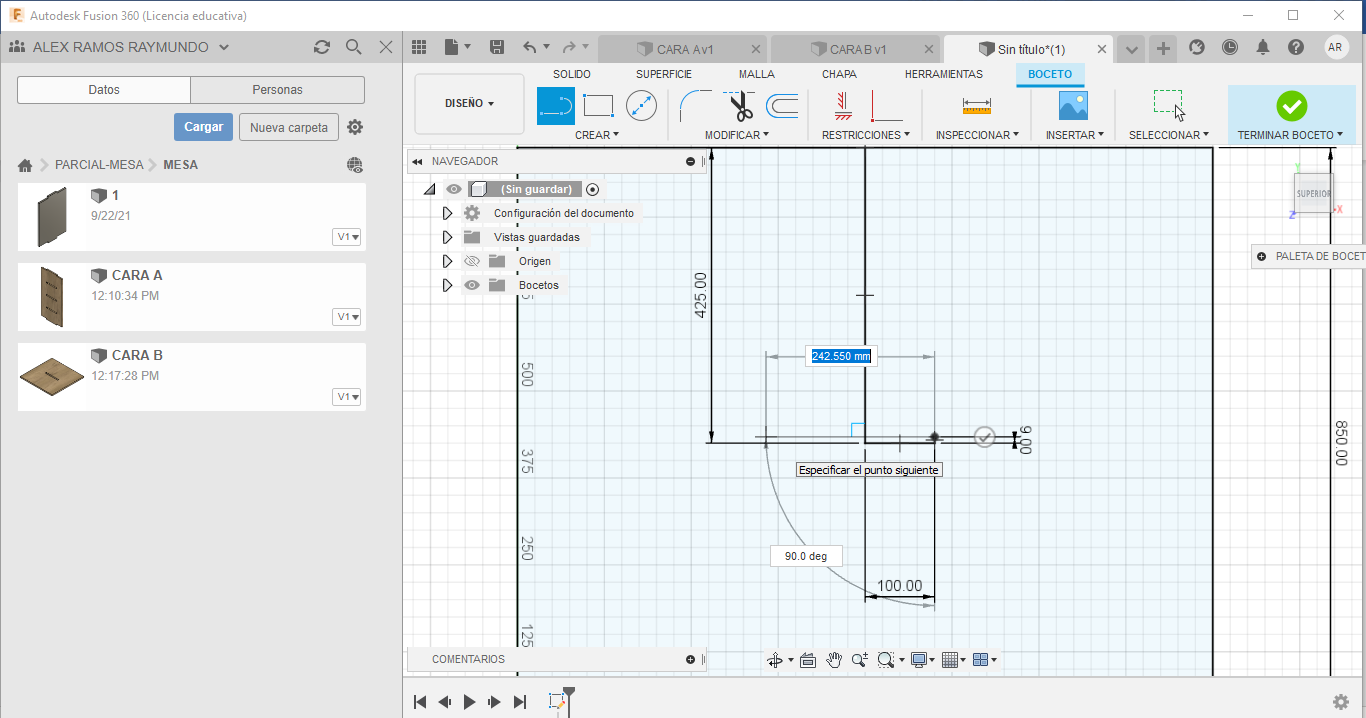Switch to the SOLIDO ribbon tab

(572, 74)
